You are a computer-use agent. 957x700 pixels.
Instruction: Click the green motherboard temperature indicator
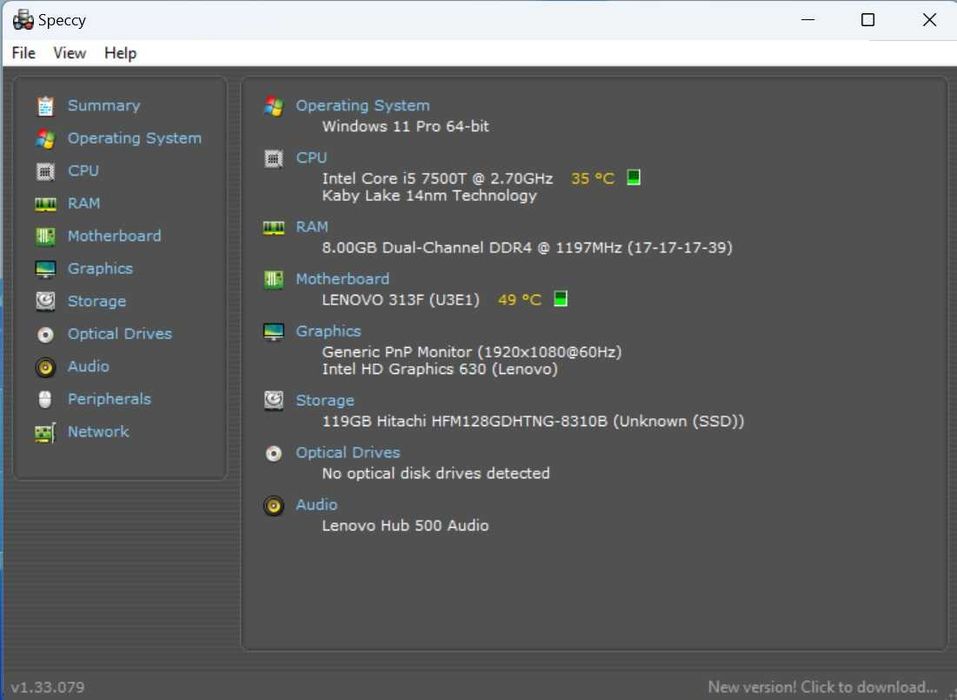(560, 298)
